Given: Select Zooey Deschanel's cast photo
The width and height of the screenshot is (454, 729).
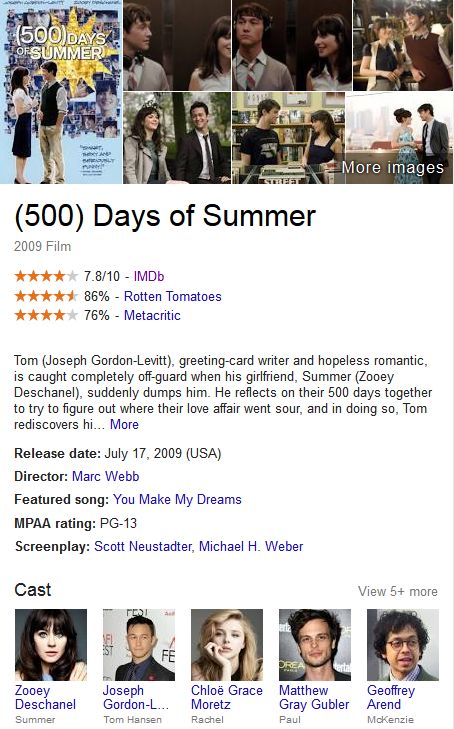Looking at the screenshot, I should [51, 645].
